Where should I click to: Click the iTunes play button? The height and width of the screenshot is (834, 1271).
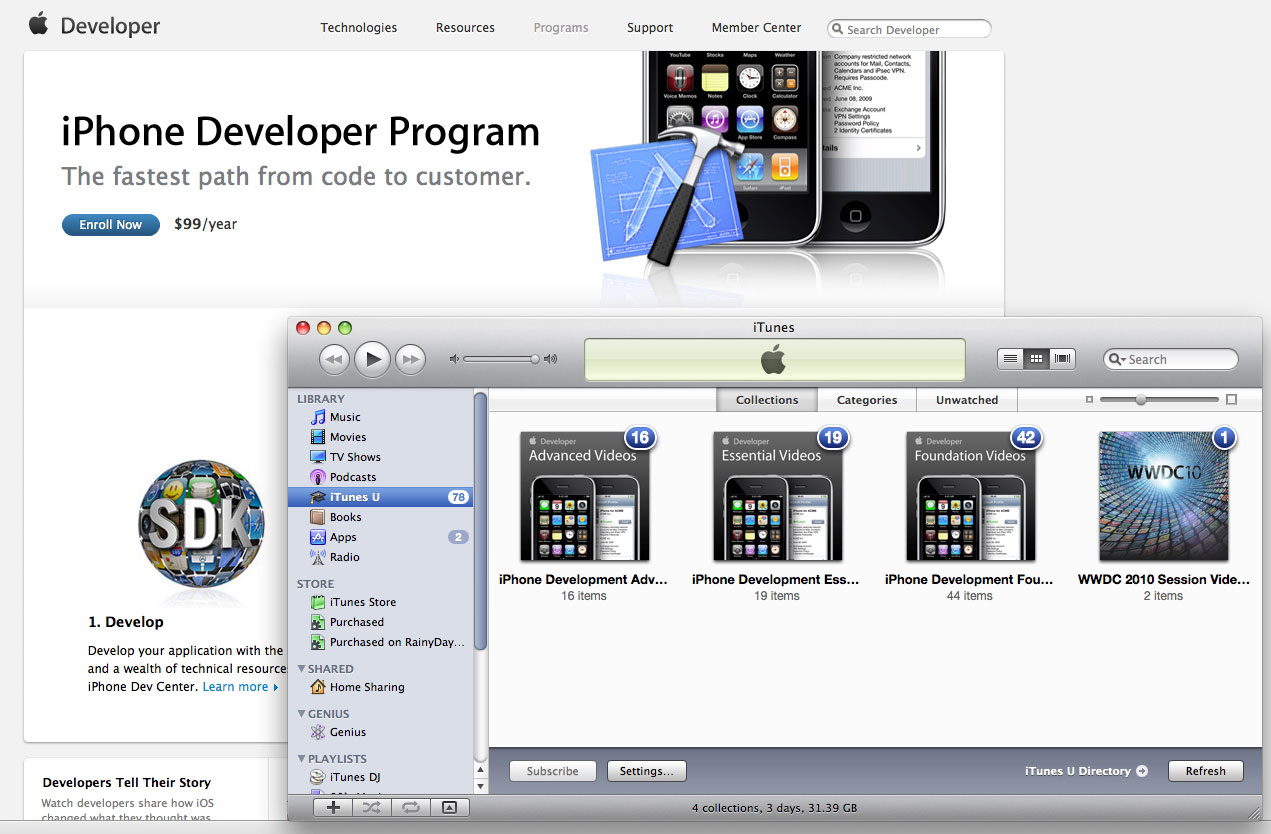[x=372, y=358]
